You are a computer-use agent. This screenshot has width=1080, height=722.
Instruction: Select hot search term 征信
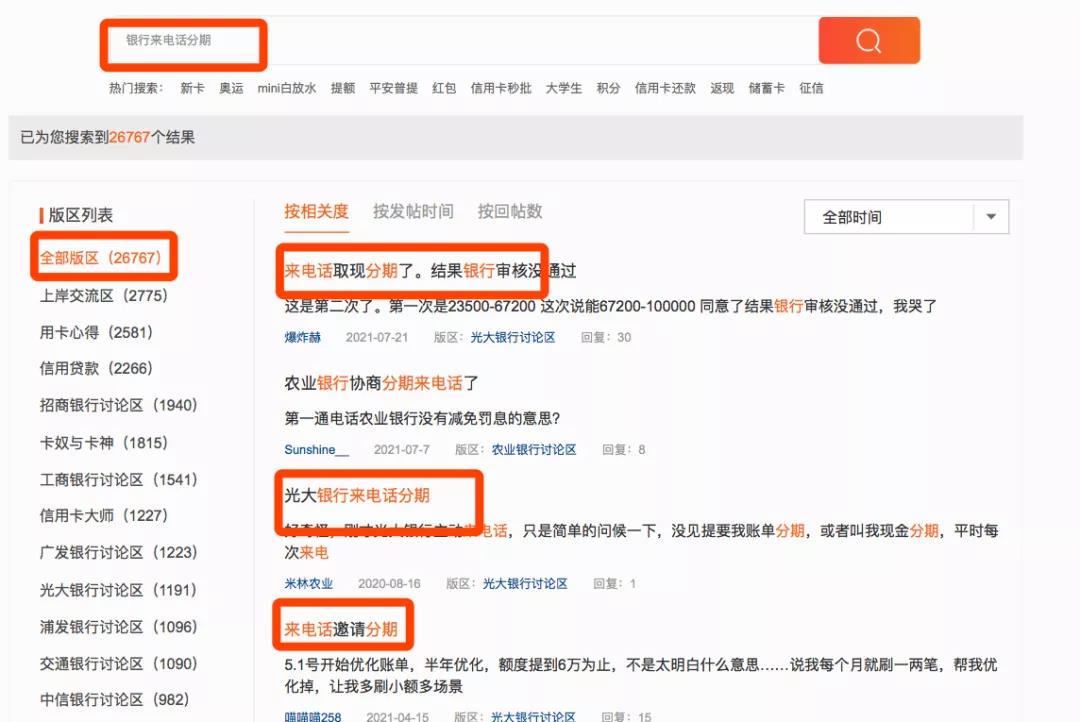(x=811, y=88)
